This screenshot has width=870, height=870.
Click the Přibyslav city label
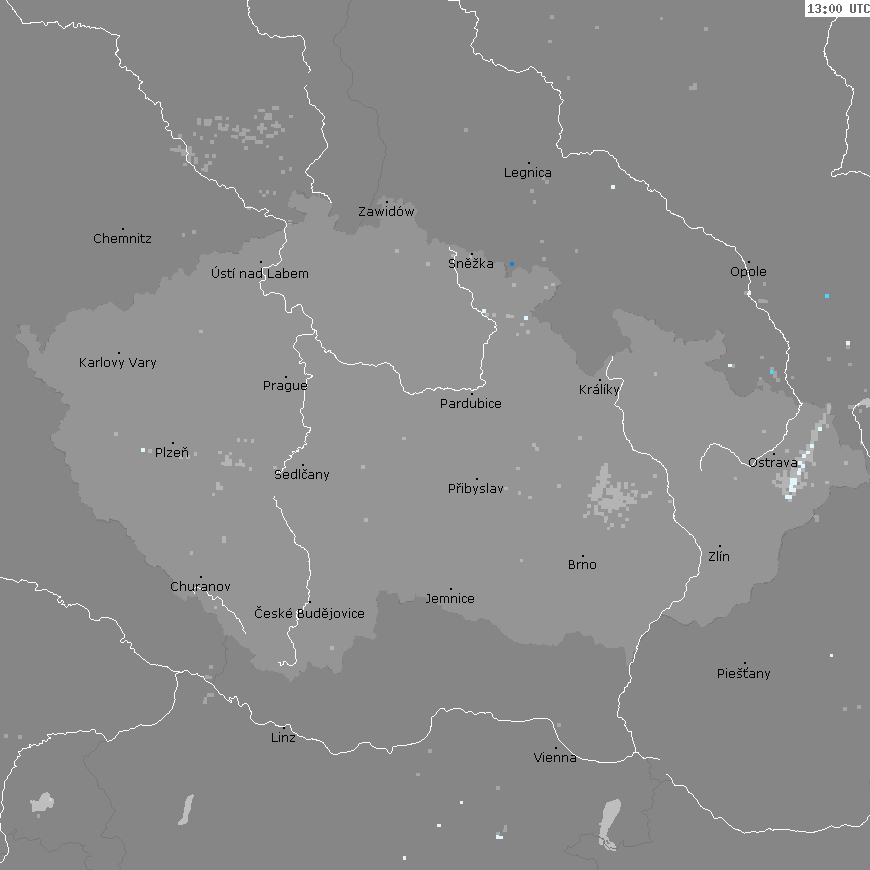[476, 489]
